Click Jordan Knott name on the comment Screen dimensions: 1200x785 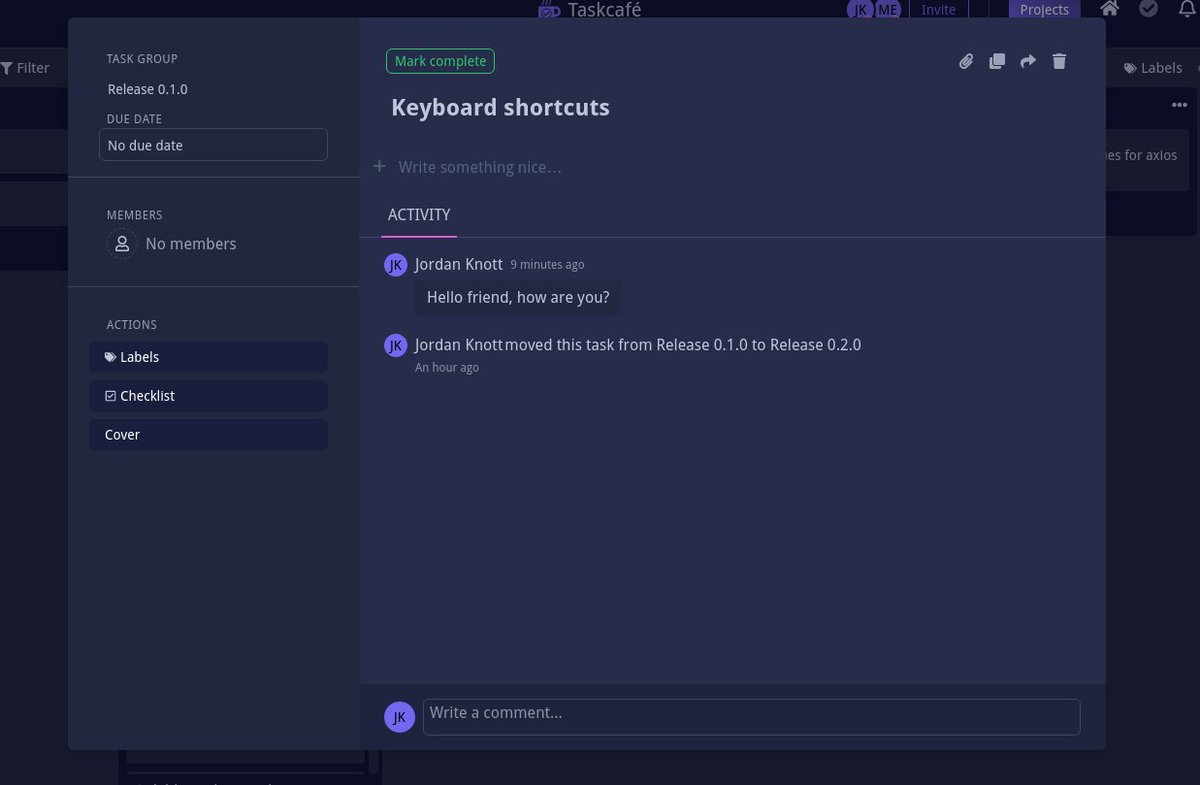pos(459,264)
